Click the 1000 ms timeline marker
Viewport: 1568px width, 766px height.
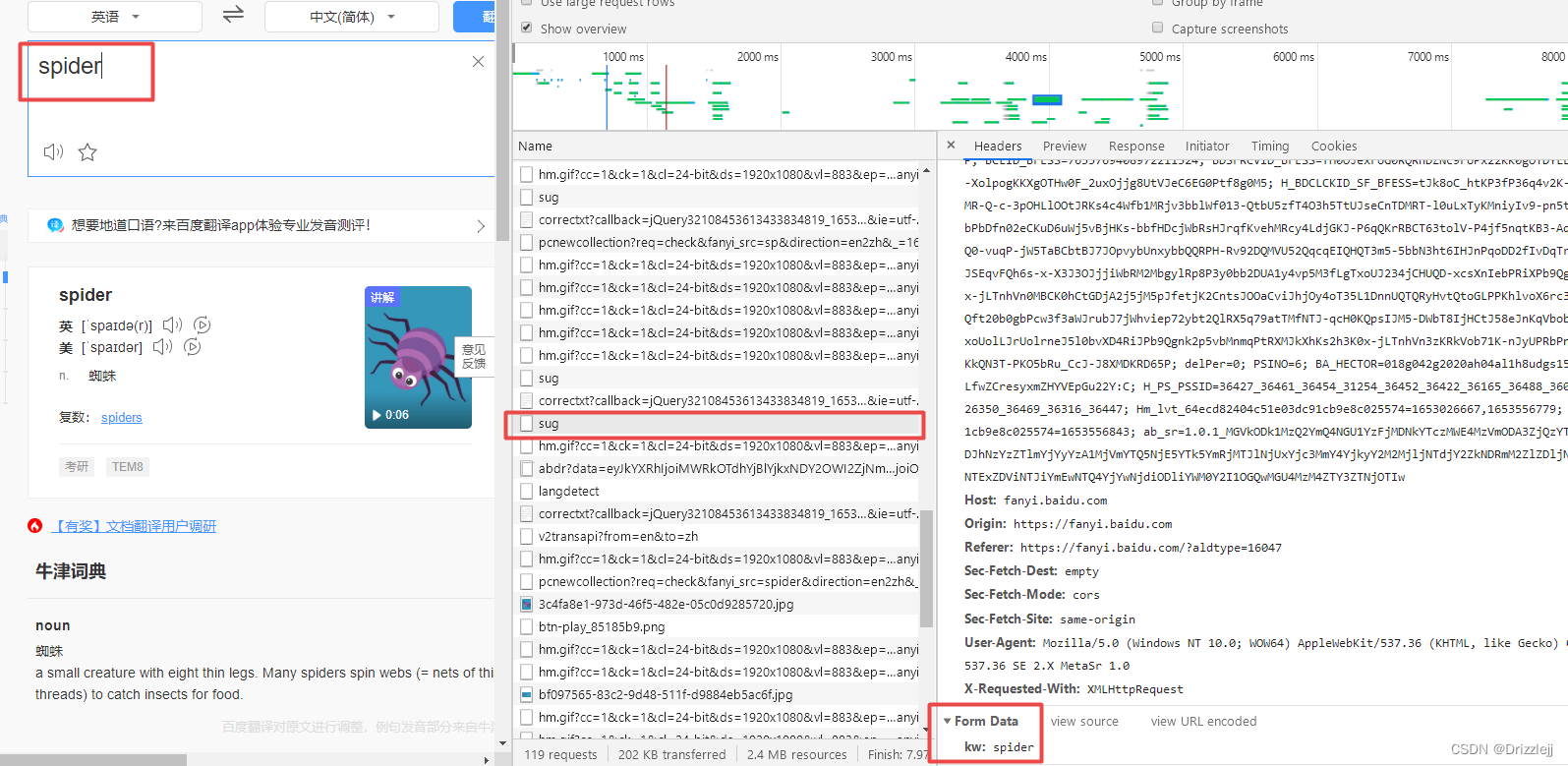coord(623,57)
